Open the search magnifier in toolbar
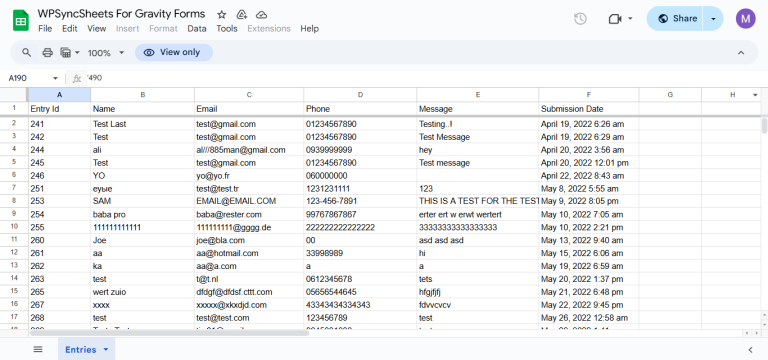The width and height of the screenshot is (768, 360). [27, 52]
